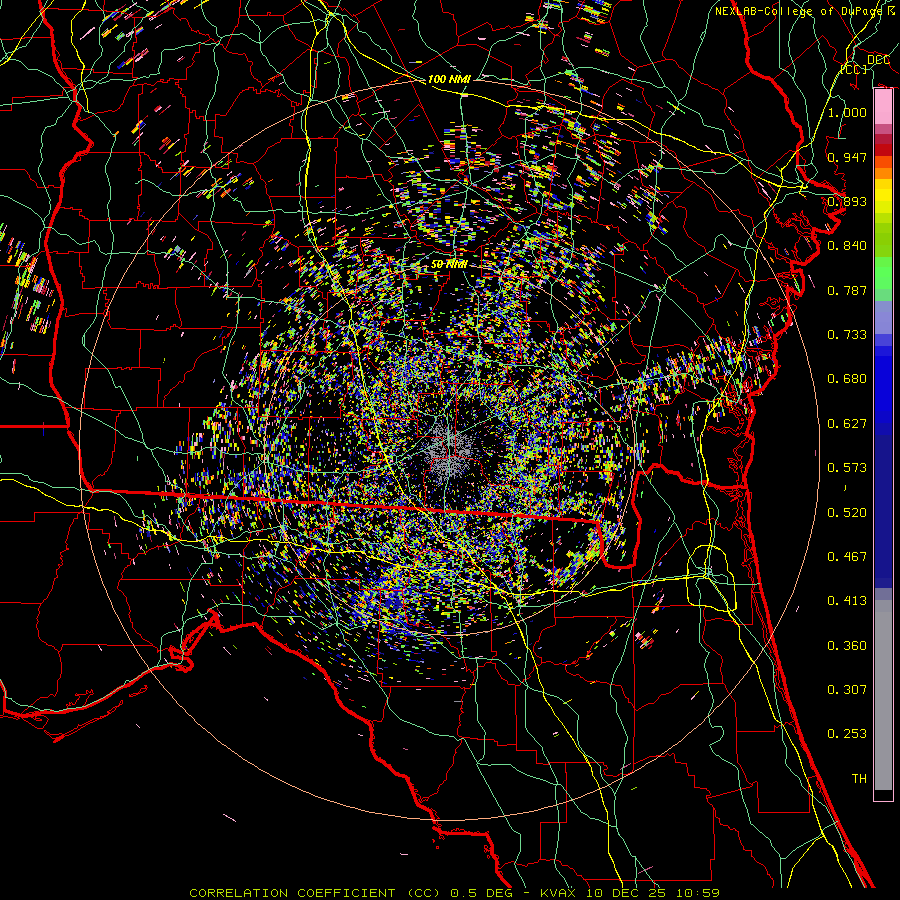Image resolution: width=900 pixels, height=900 pixels.
Task: Click the 0.573 scale value
Action: (847, 467)
